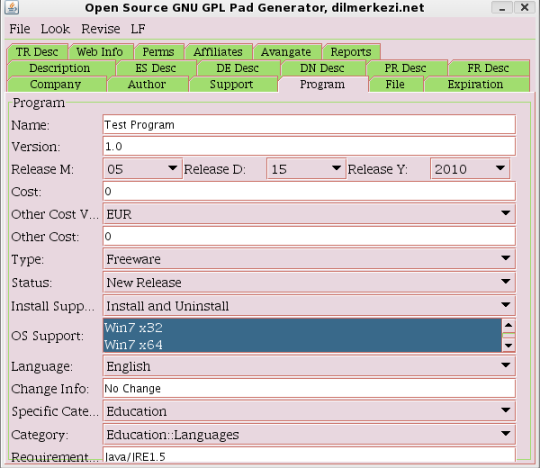
Task: Open the Install Support dropdown
Action: [x=309, y=305]
